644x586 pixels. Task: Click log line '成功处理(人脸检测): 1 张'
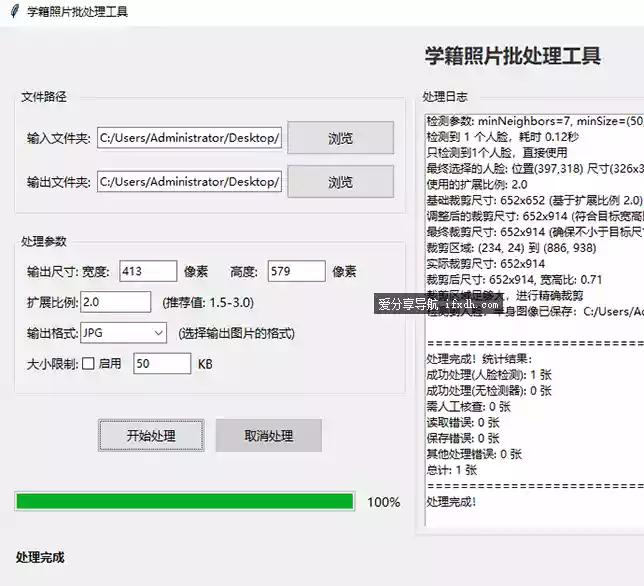click(x=489, y=375)
